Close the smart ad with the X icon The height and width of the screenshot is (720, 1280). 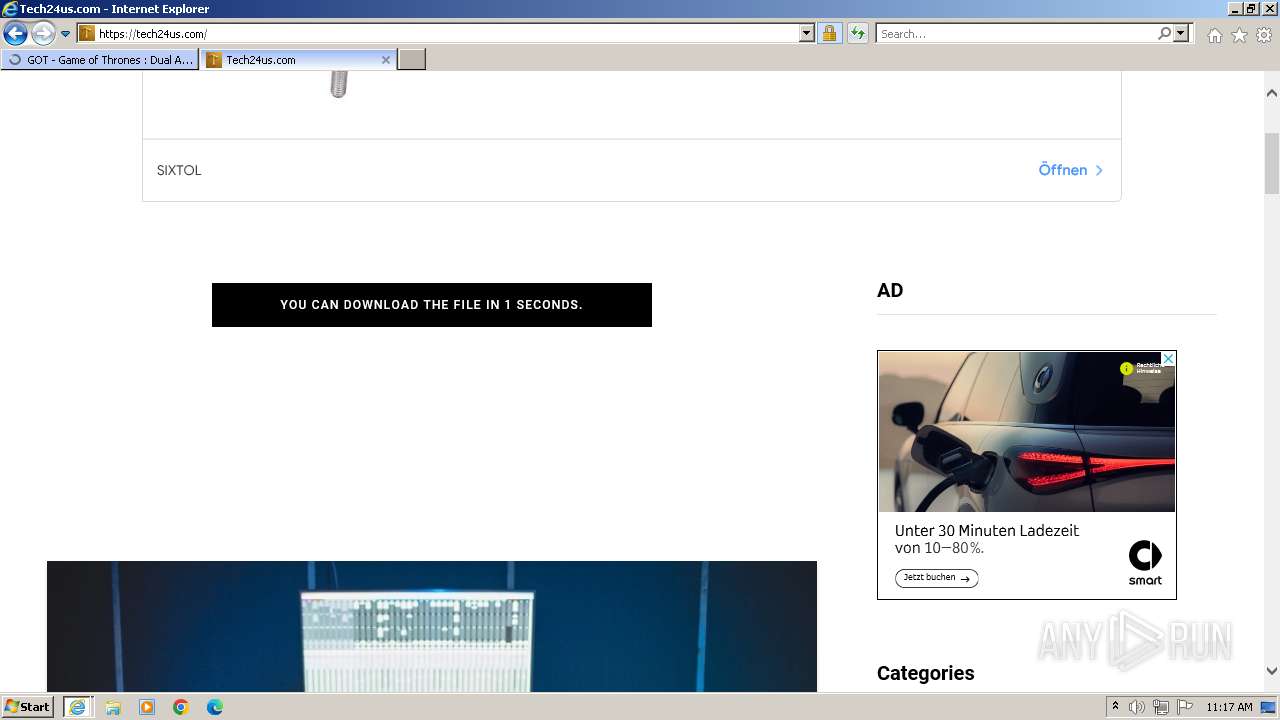(1168, 358)
